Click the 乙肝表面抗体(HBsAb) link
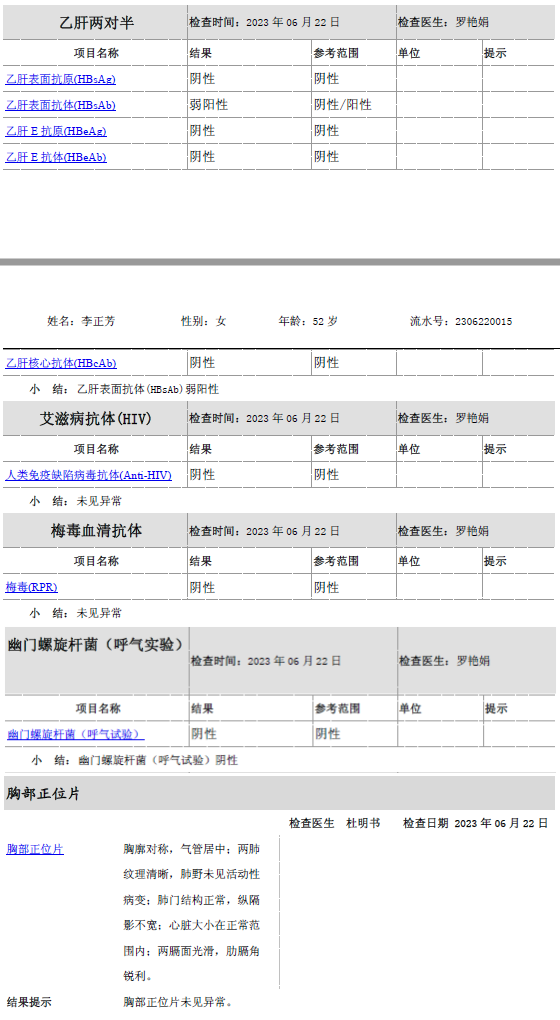 click(60, 105)
